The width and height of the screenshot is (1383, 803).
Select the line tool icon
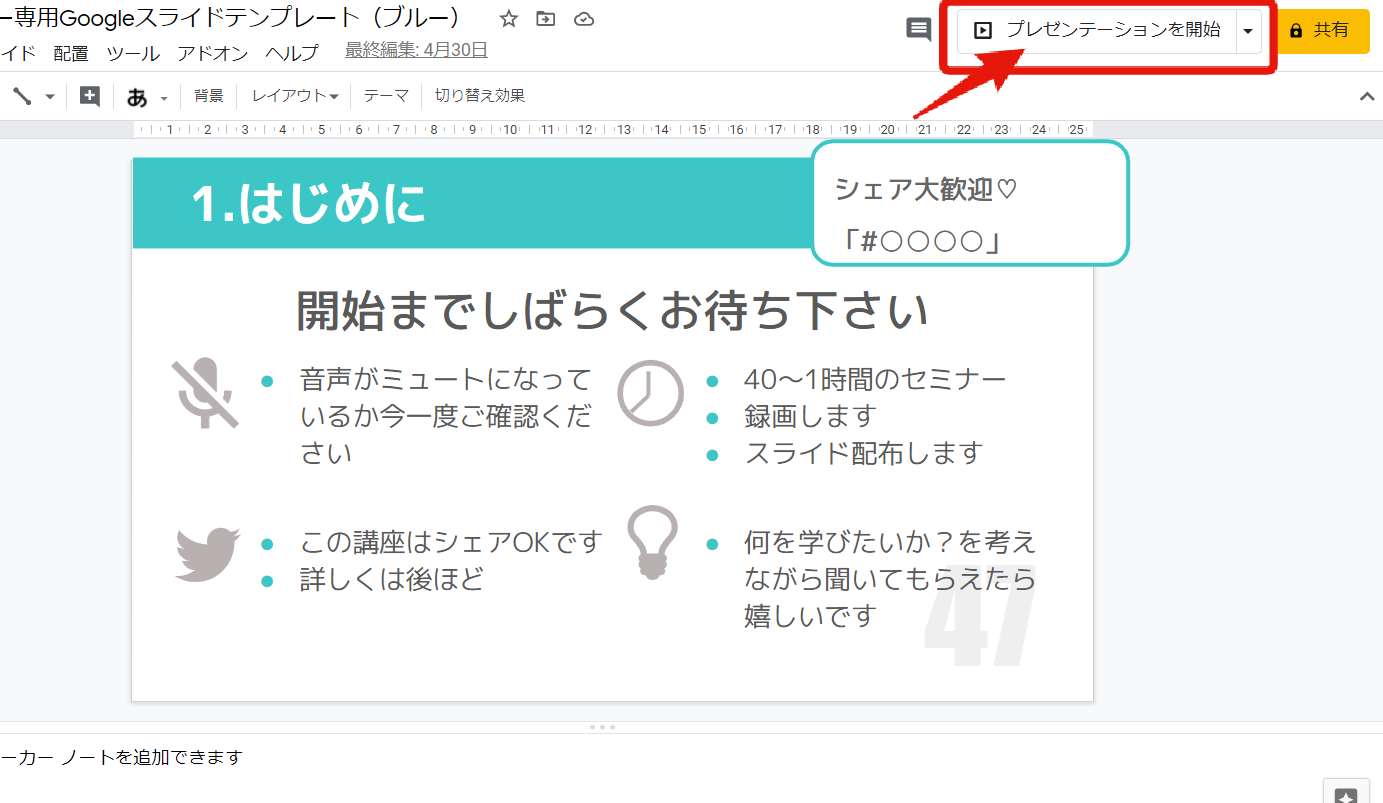pos(22,96)
